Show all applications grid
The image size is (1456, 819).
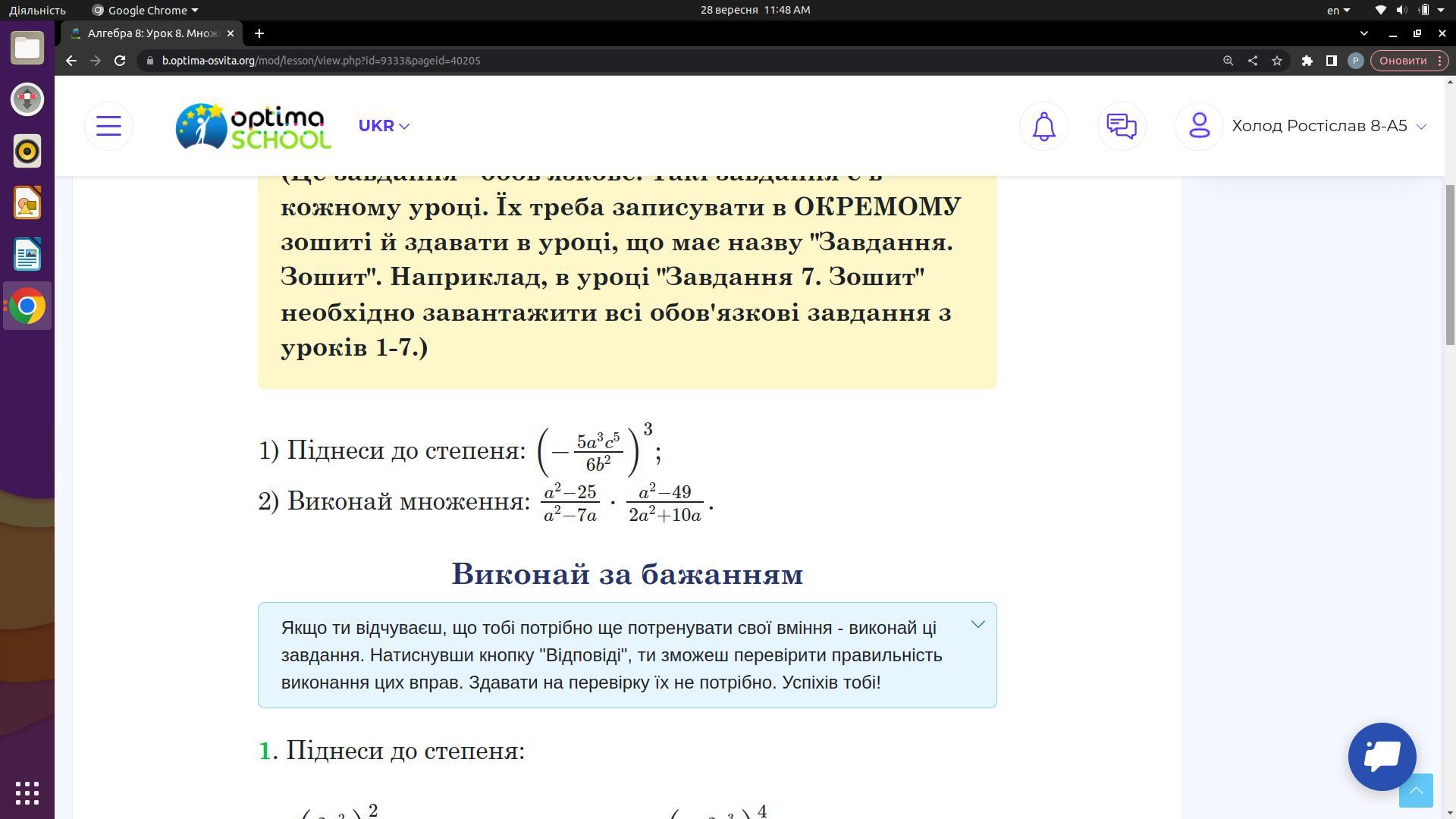[x=27, y=793]
